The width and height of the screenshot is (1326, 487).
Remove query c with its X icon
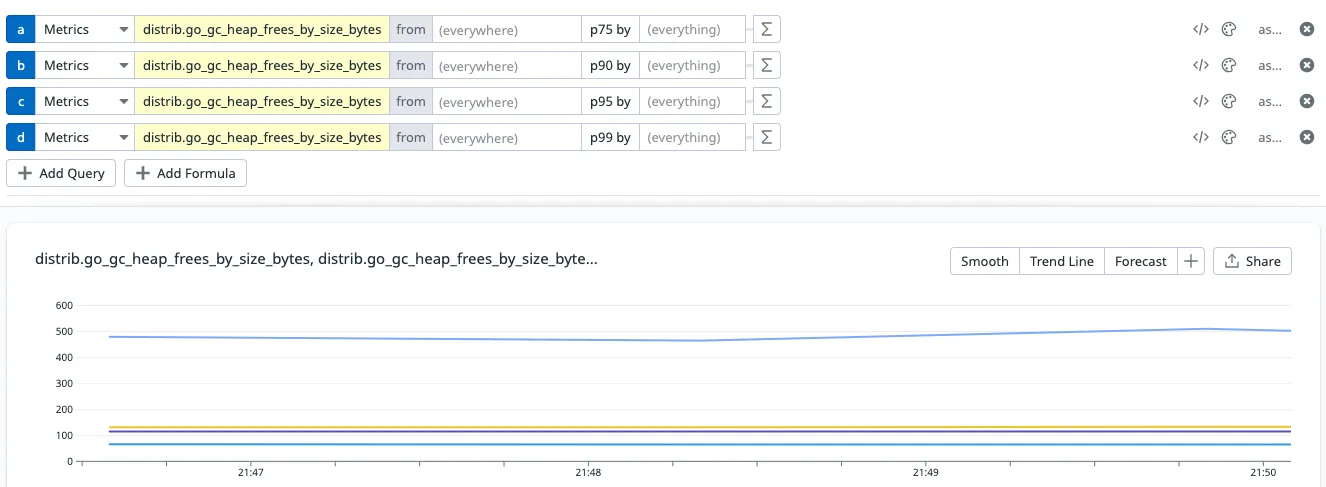pos(1306,102)
